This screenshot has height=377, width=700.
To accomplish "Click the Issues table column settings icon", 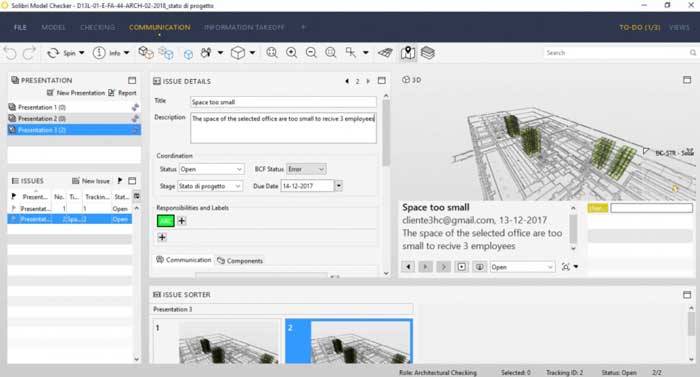I will [x=137, y=196].
